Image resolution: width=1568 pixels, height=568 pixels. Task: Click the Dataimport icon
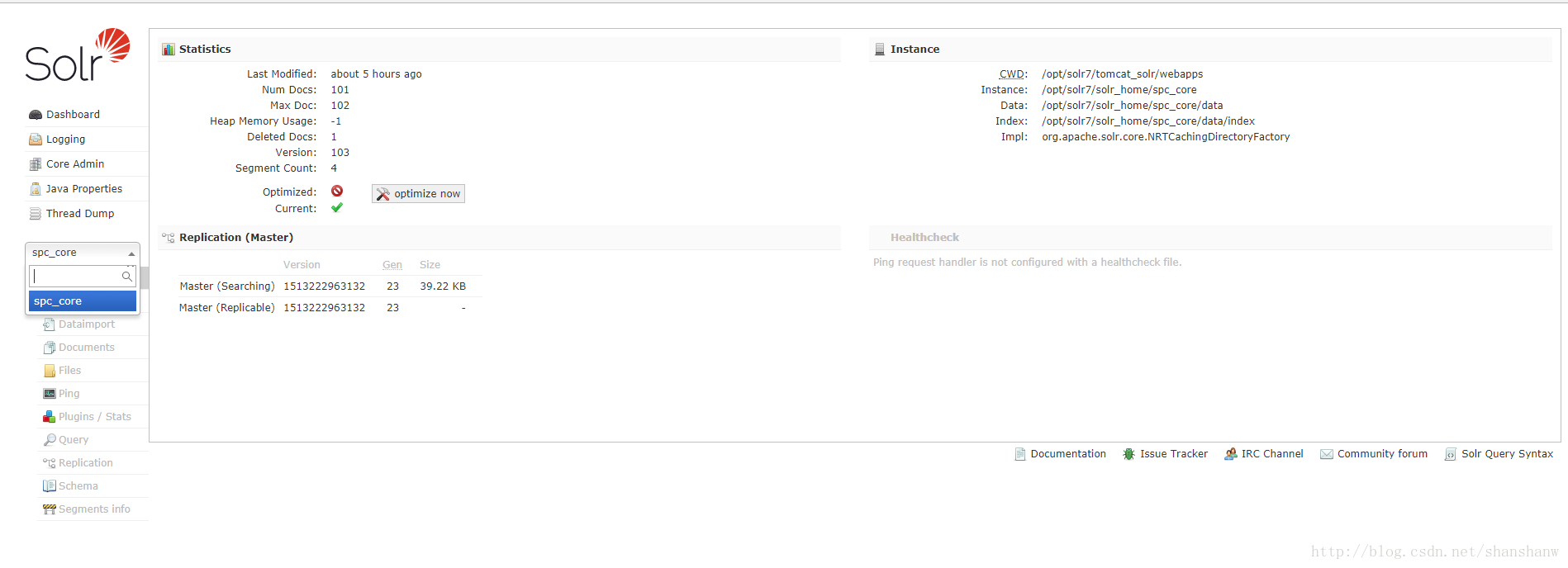pos(50,324)
